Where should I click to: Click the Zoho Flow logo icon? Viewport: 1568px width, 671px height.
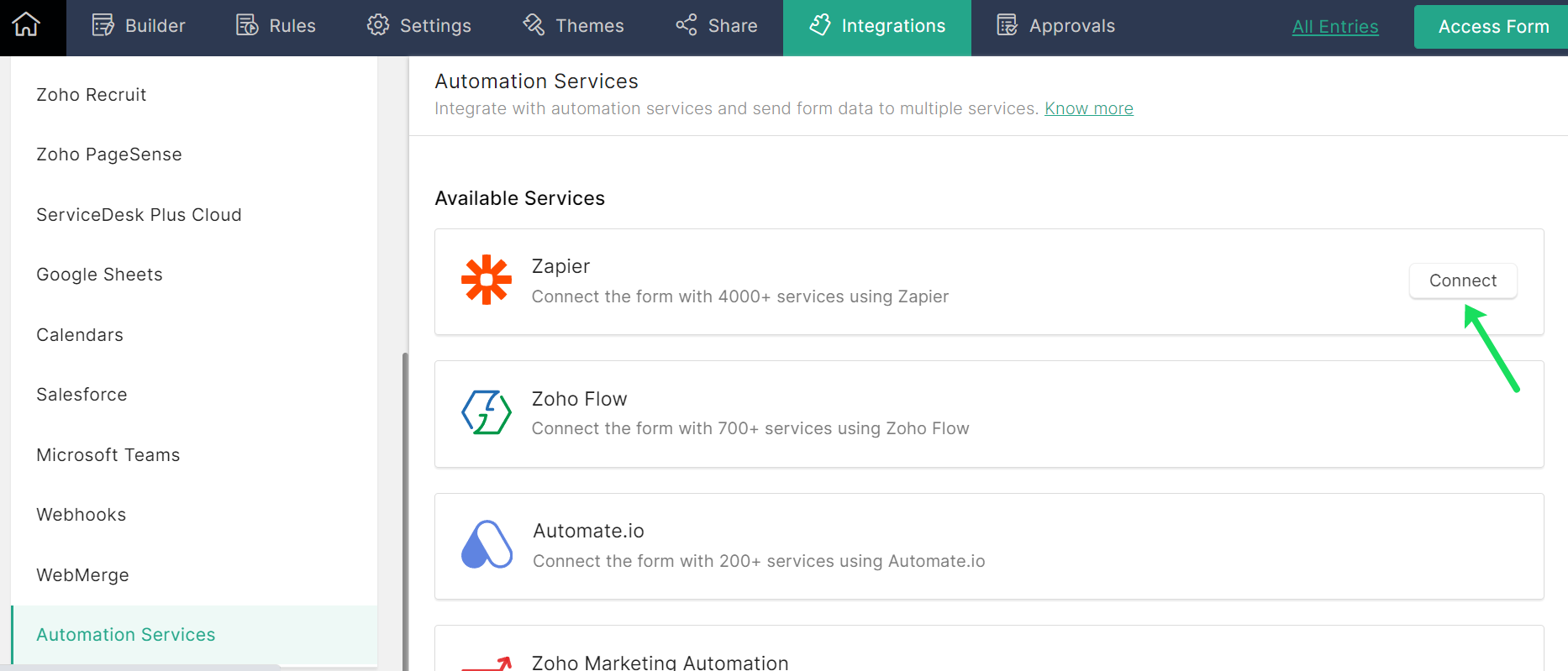click(486, 412)
